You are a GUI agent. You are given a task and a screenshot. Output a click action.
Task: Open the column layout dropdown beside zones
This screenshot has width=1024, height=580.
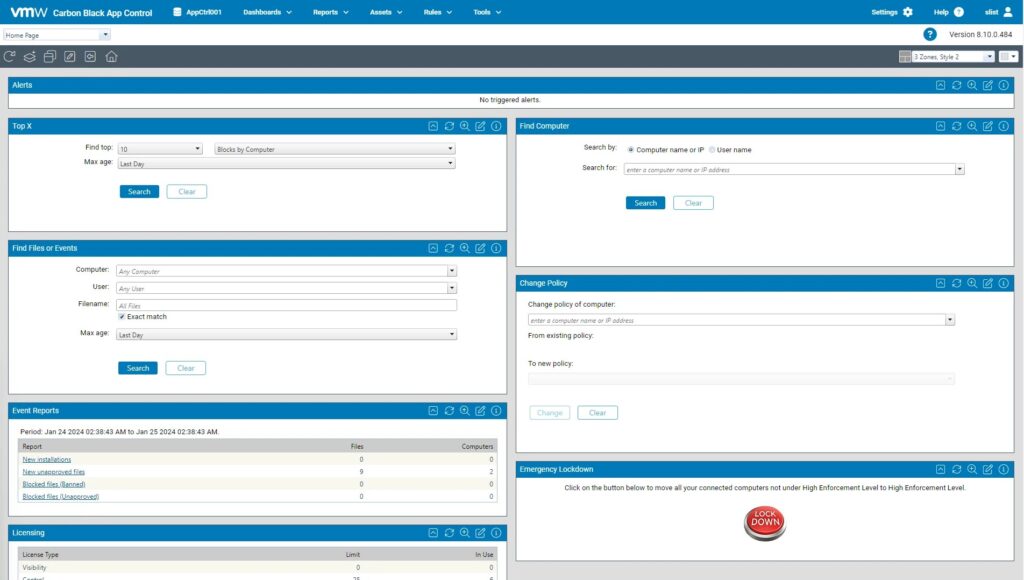(1008, 57)
